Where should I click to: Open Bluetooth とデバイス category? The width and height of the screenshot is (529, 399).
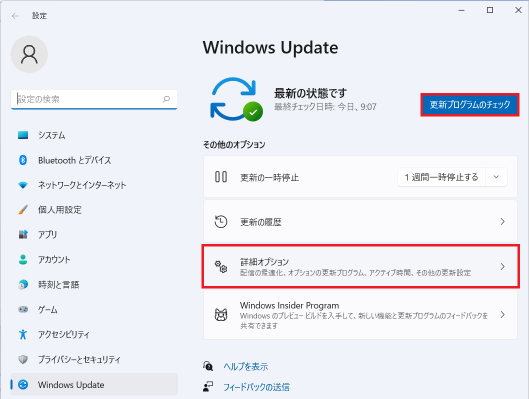coord(94,160)
